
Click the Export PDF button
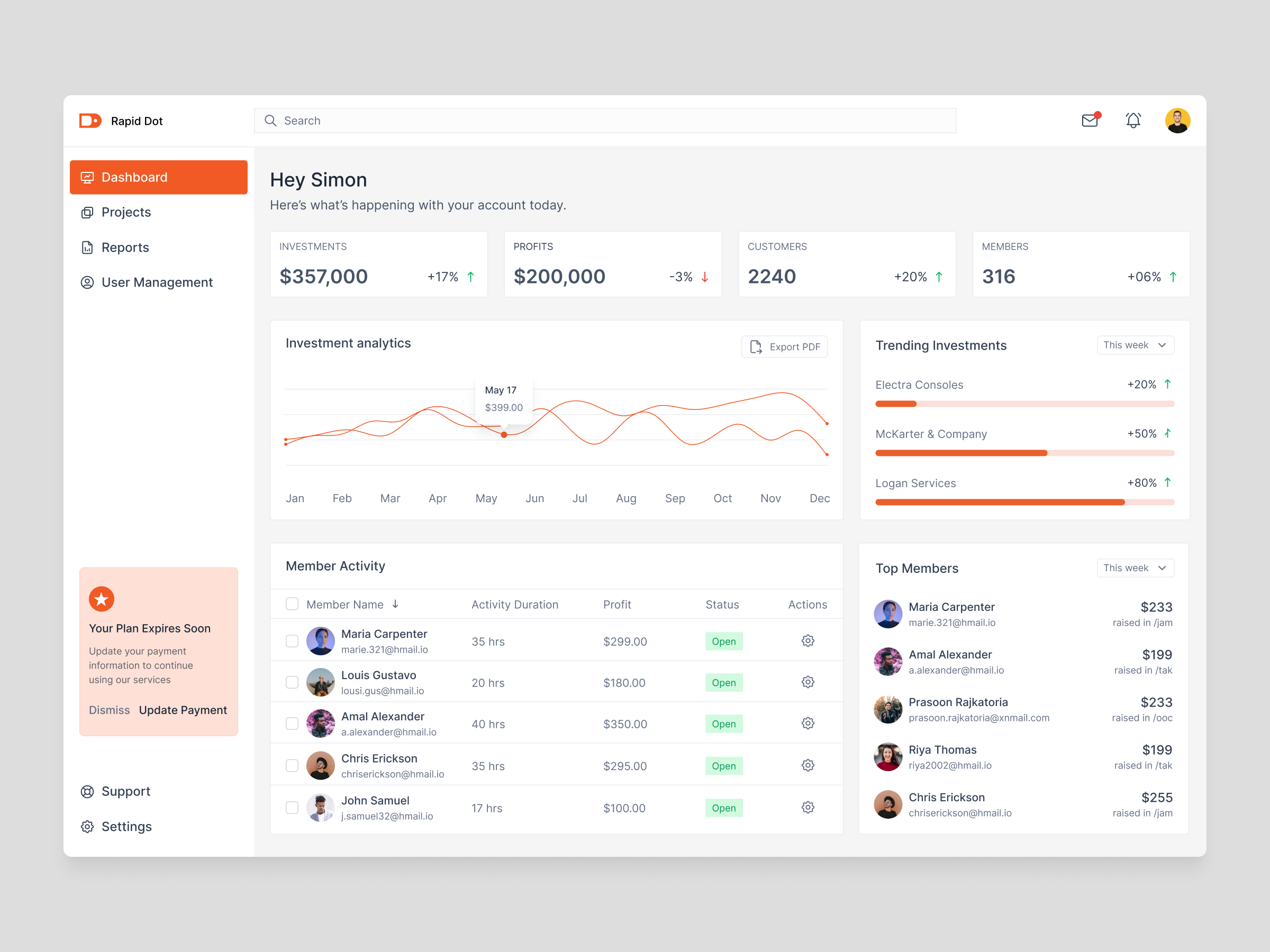(x=784, y=346)
